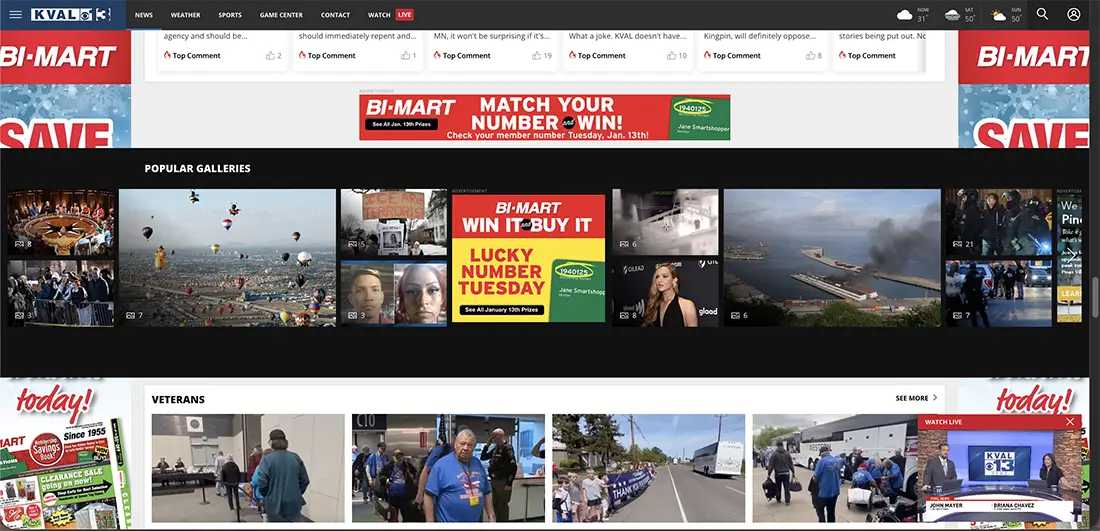
Task: Click the right Bi-Mart Save side ad
Action: click(1024, 89)
